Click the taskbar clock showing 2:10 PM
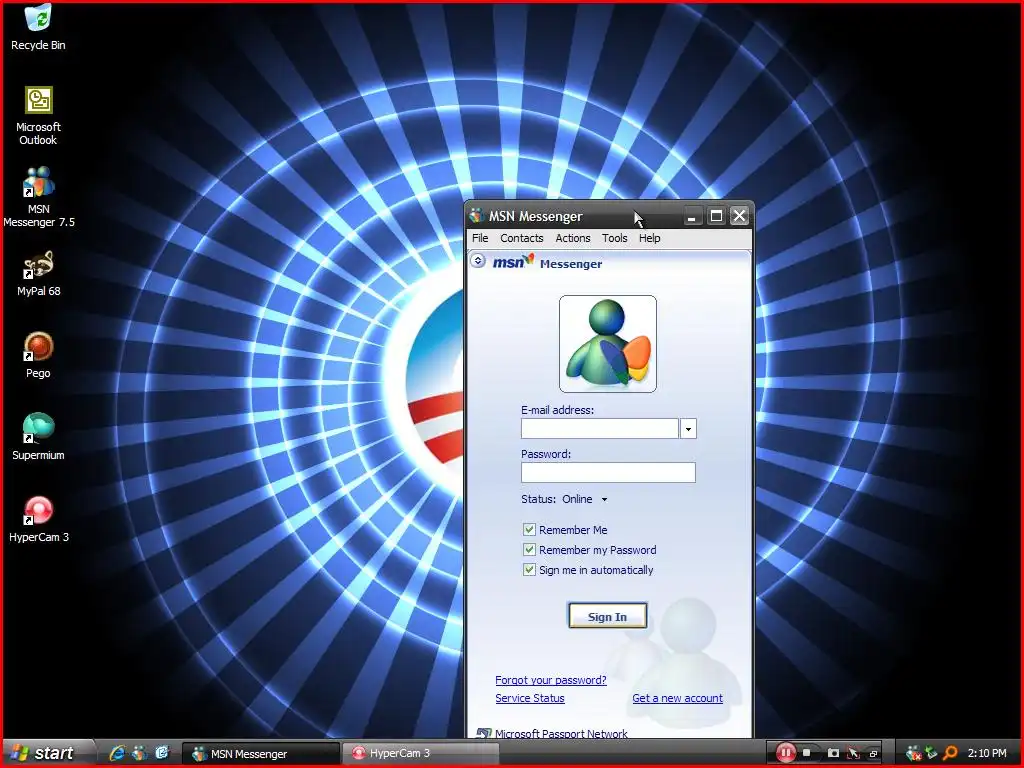 coord(987,753)
